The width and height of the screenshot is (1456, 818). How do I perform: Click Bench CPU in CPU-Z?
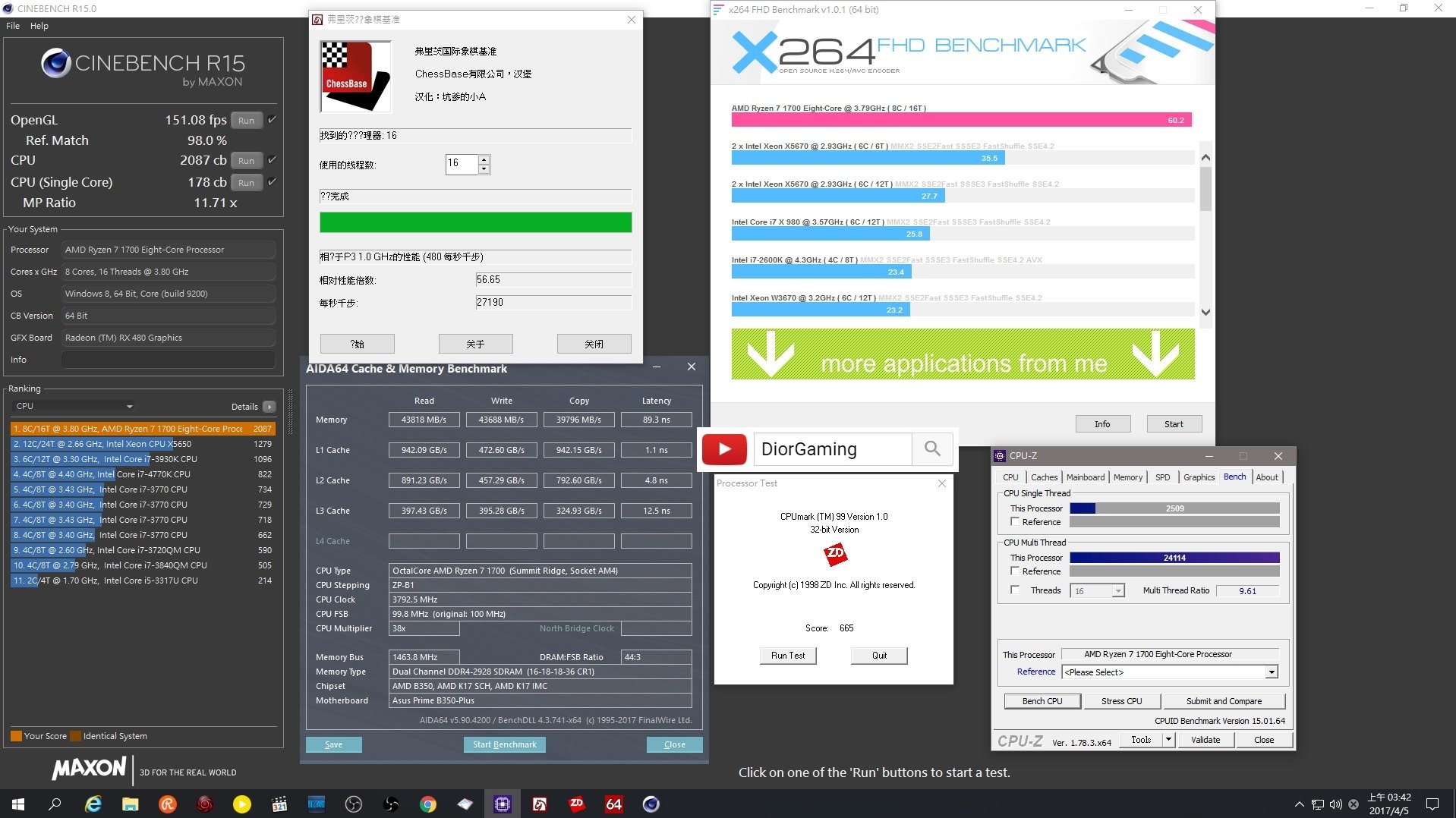pyautogui.click(x=1042, y=701)
